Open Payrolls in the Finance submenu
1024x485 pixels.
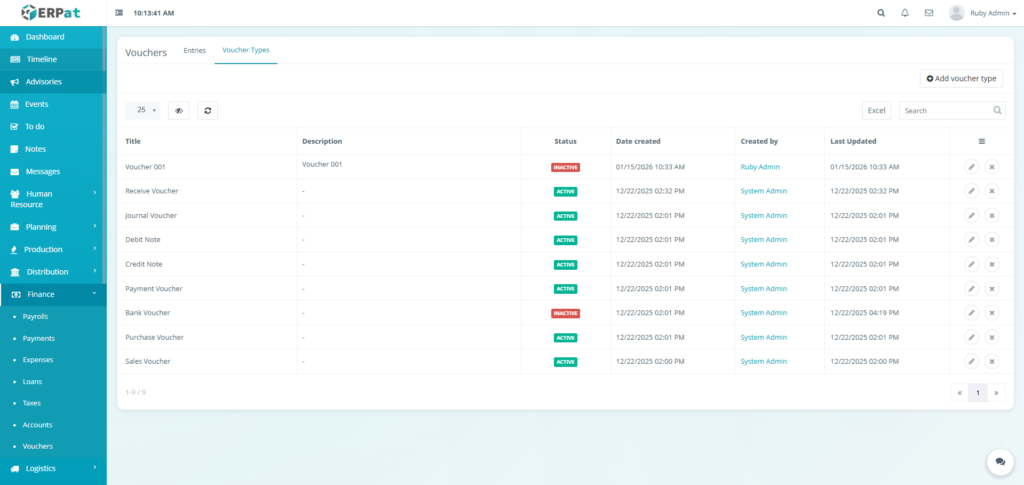coord(36,316)
